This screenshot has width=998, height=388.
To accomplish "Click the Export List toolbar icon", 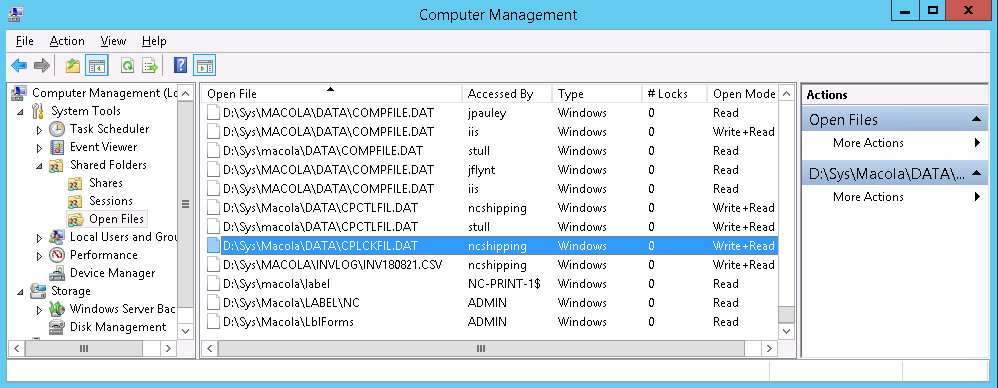I will coord(150,66).
